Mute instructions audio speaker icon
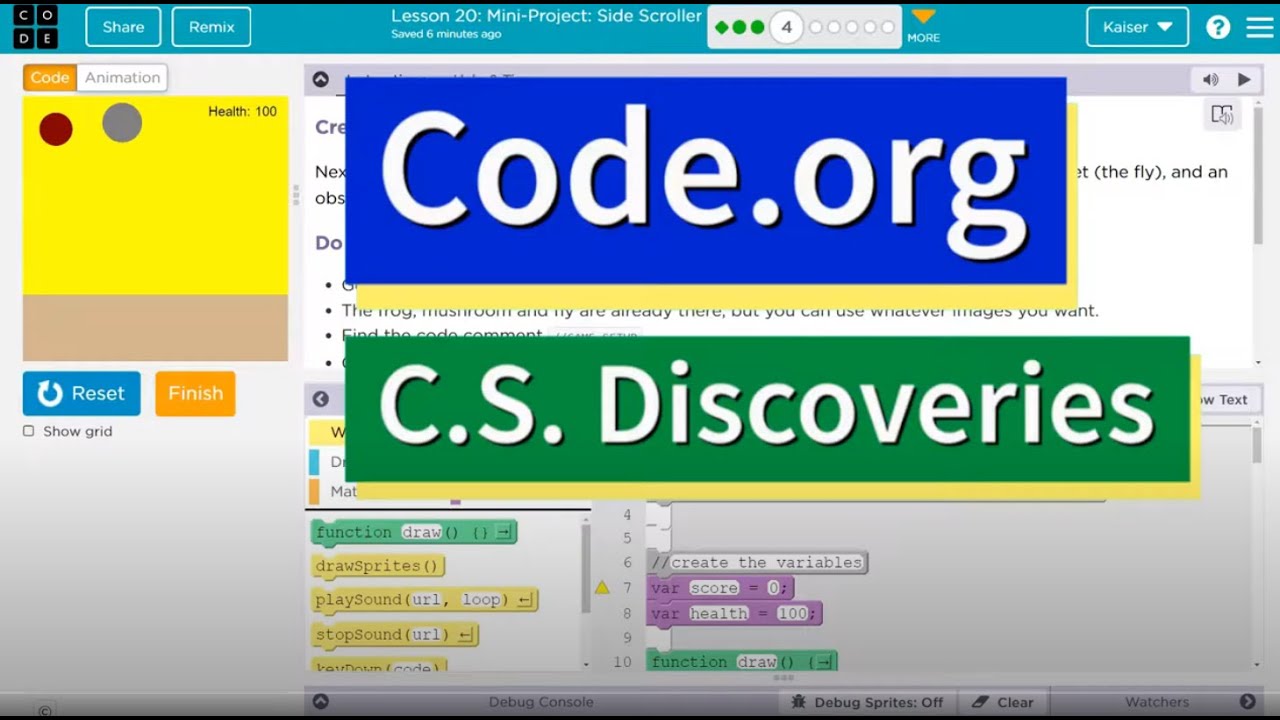Image resolution: width=1280 pixels, height=720 pixels. (1210, 79)
